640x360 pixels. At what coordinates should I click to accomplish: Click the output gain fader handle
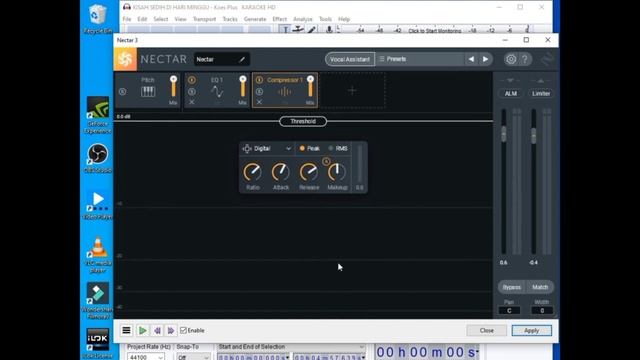point(533,136)
